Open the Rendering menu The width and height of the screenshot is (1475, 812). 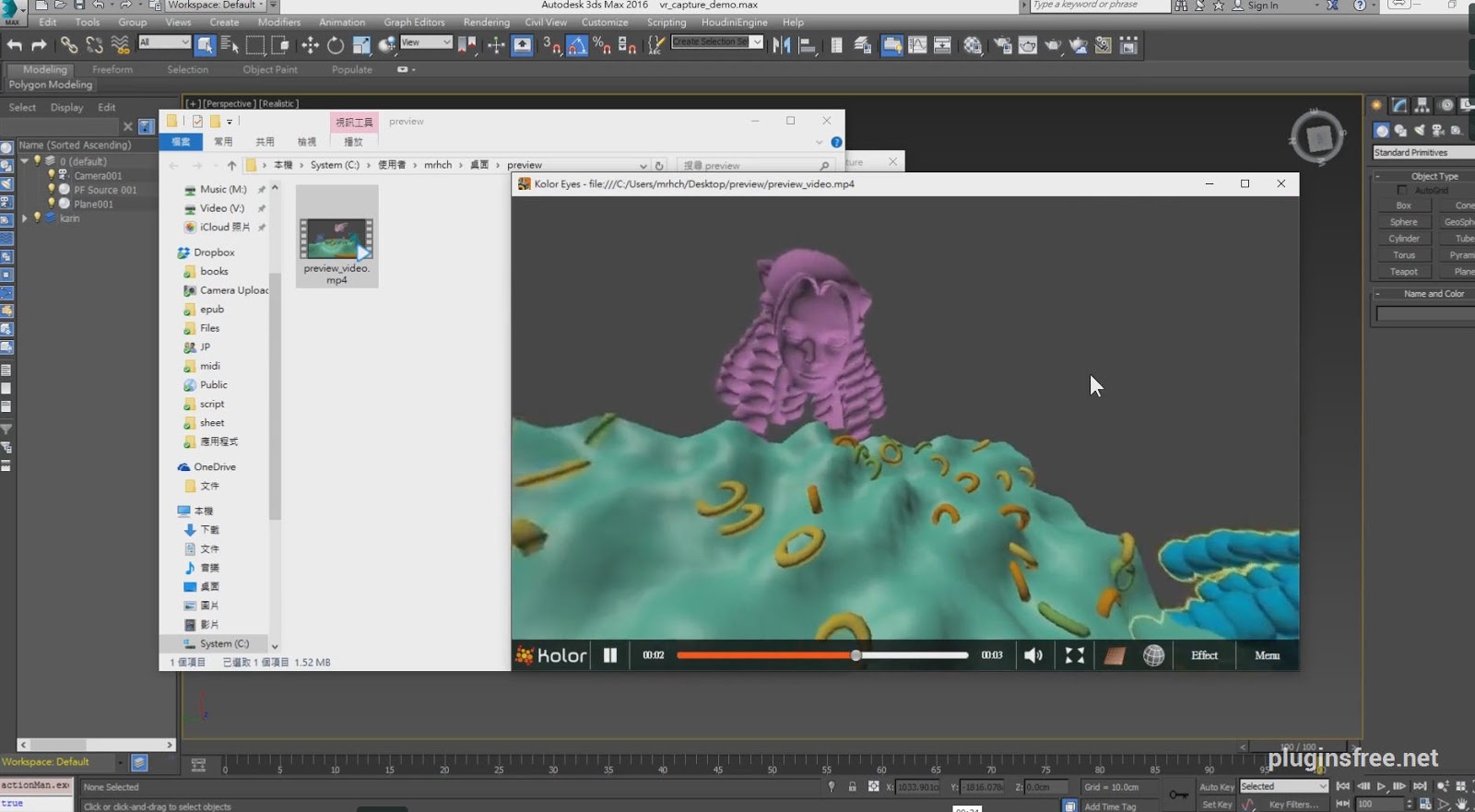pos(486,22)
